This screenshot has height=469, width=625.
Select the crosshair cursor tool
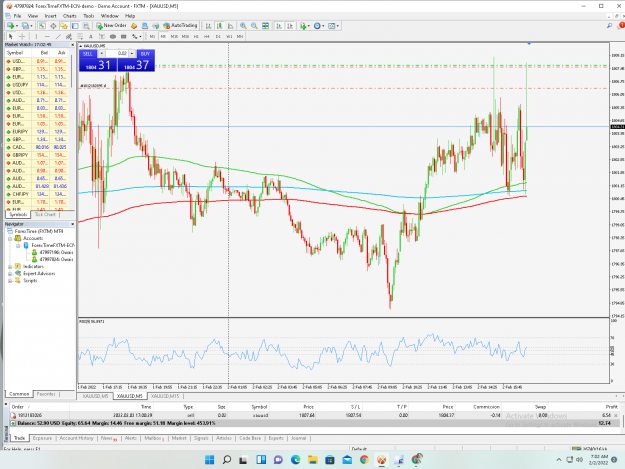[22, 36]
